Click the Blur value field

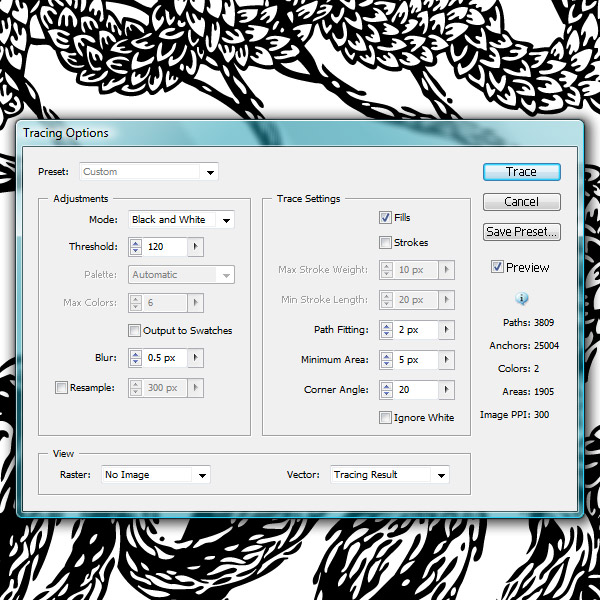[x=165, y=358]
